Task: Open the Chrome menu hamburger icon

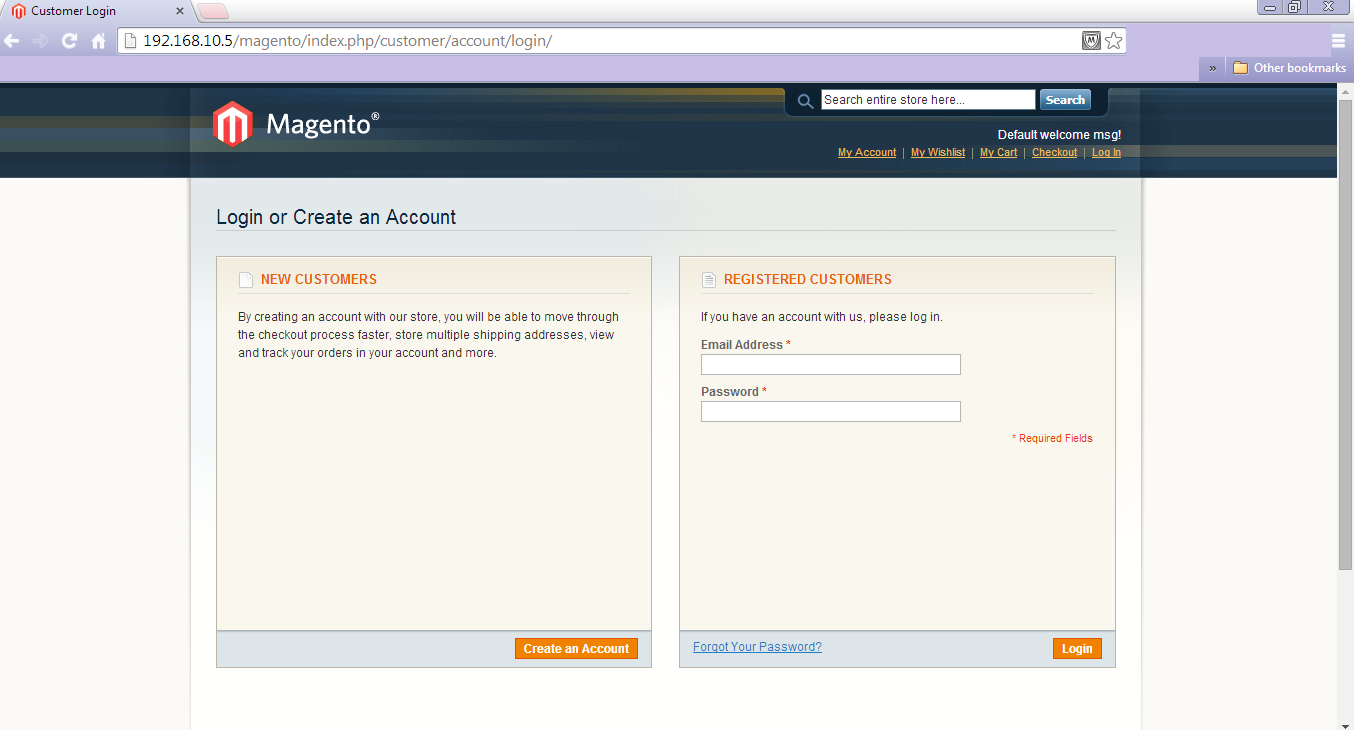Action: tap(1338, 41)
